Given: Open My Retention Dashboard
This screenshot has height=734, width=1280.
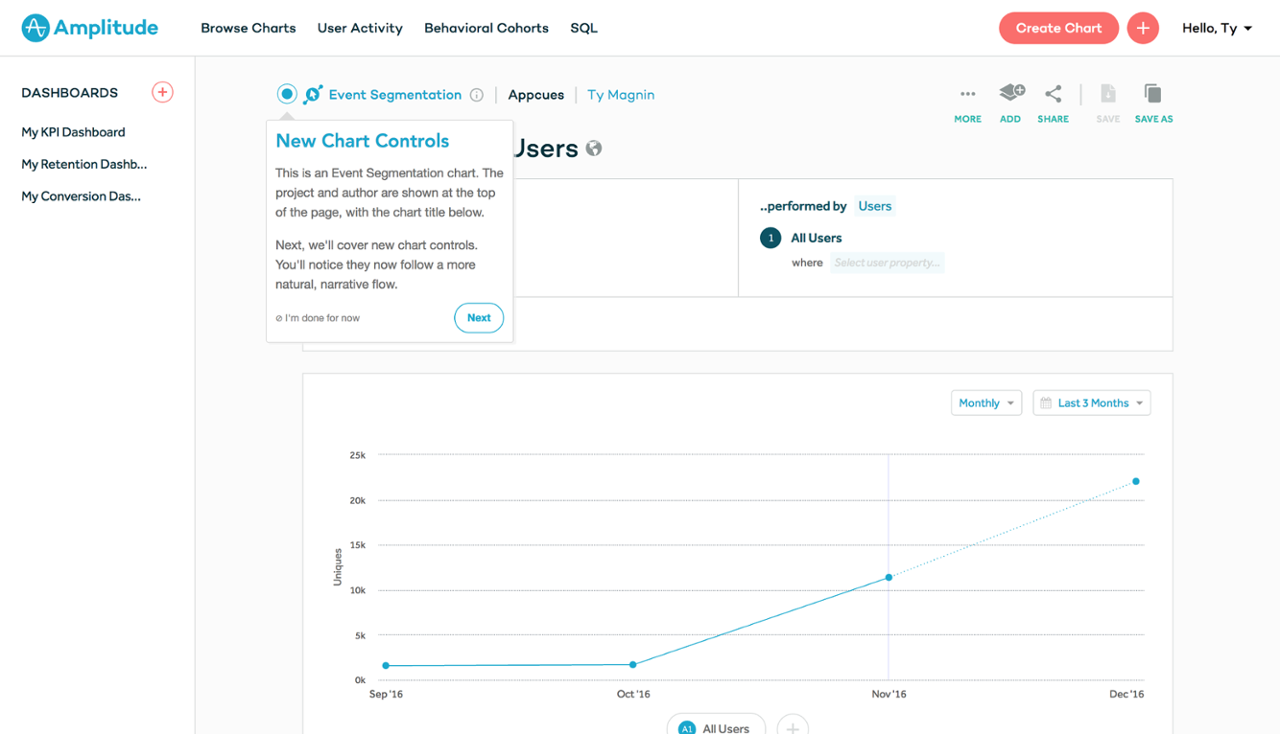Looking at the screenshot, I should pyautogui.click(x=84, y=164).
